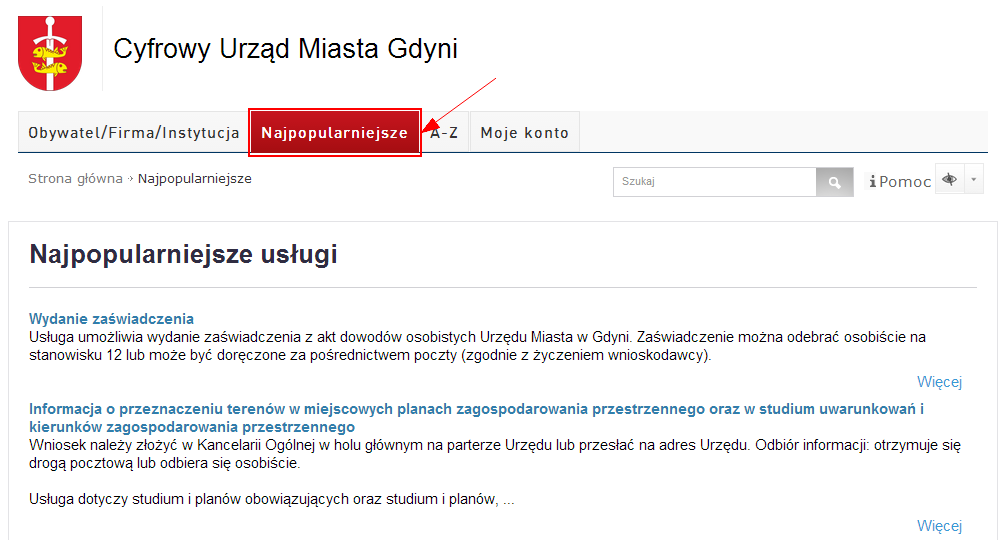The image size is (1004, 540).
Task: Click the crossed-eye accessibility icon
Action: coord(949,179)
